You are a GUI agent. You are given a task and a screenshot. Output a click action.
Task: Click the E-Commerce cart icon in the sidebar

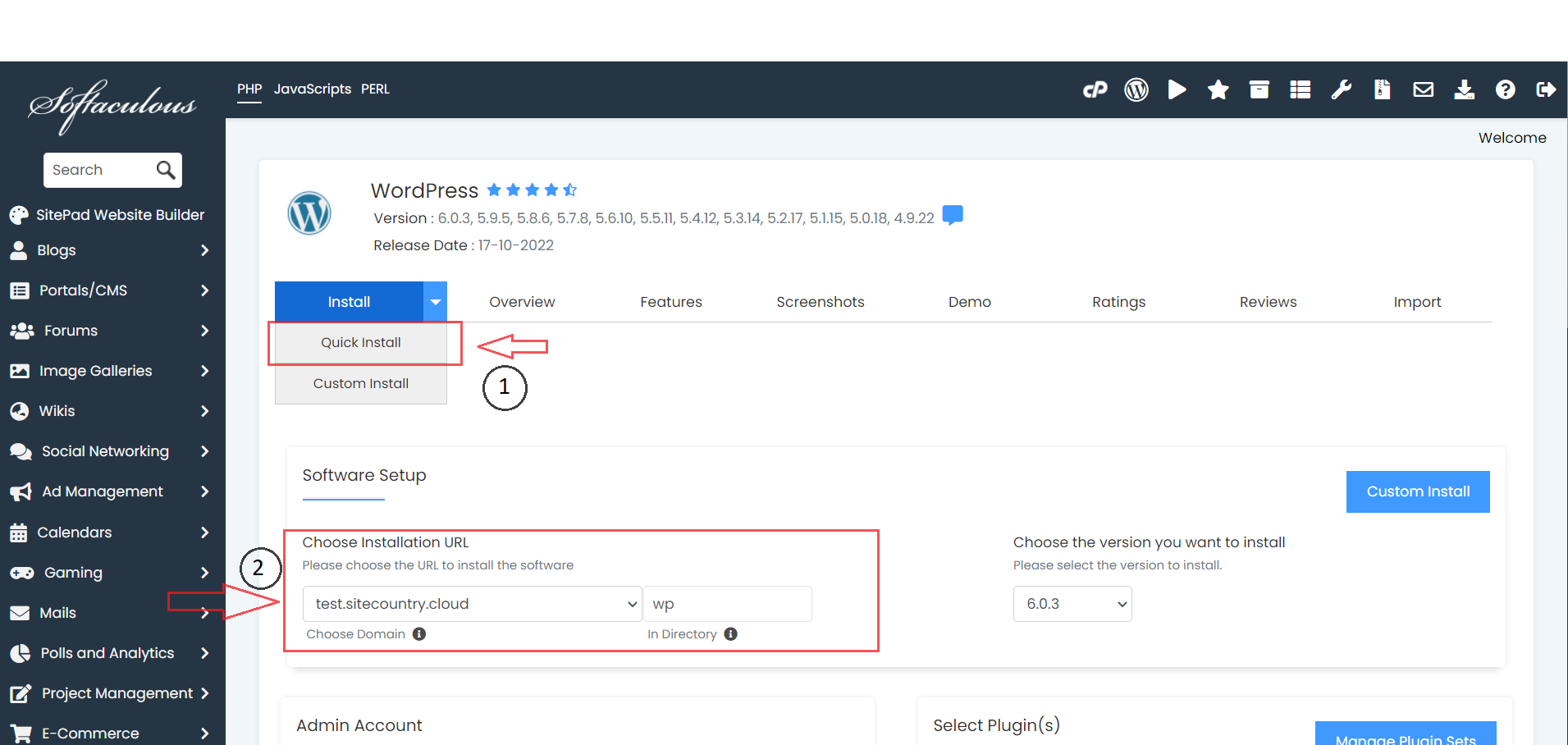coord(21,734)
